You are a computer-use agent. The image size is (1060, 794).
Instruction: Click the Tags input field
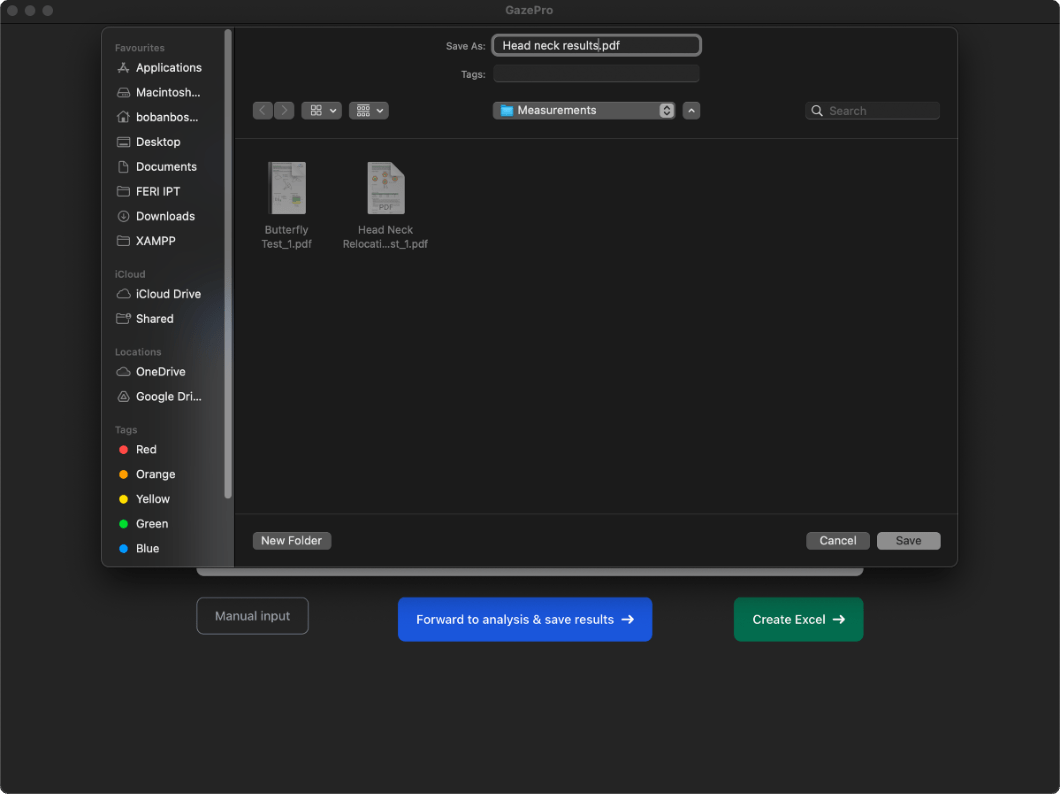[x=596, y=74]
